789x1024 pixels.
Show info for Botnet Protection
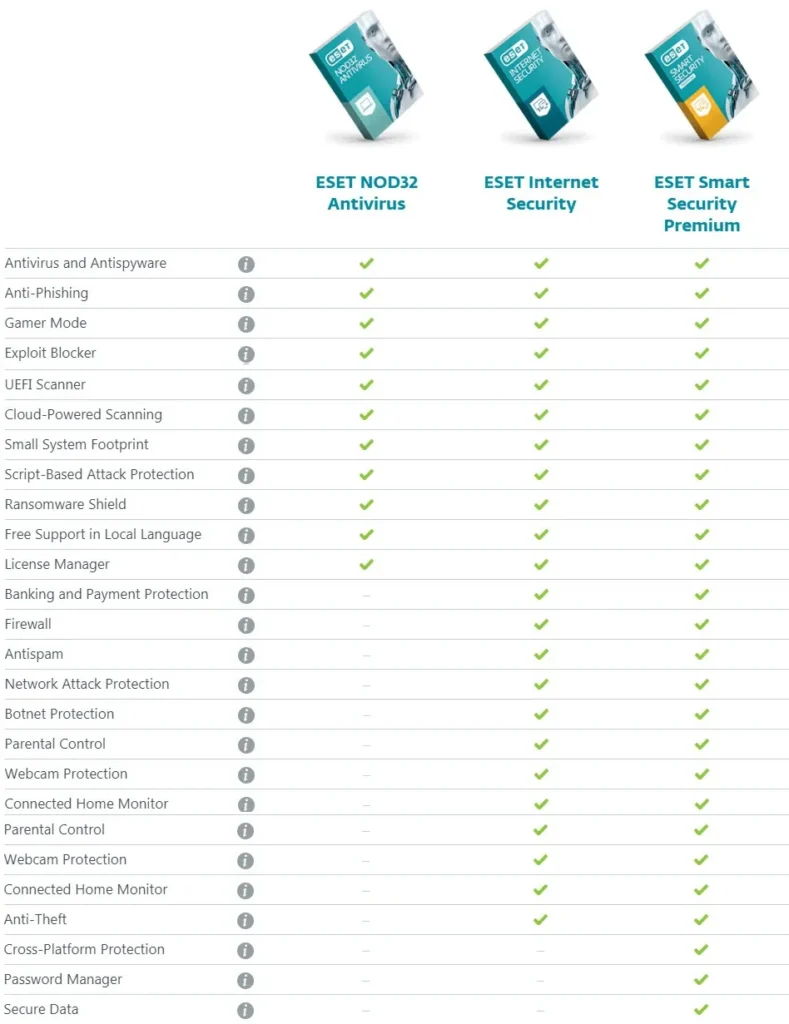tap(246, 715)
